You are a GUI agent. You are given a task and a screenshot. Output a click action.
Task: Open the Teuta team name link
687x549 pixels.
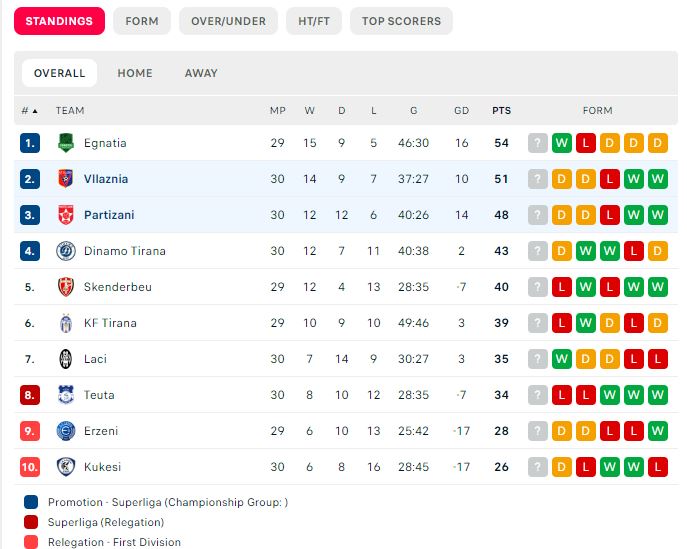click(99, 395)
